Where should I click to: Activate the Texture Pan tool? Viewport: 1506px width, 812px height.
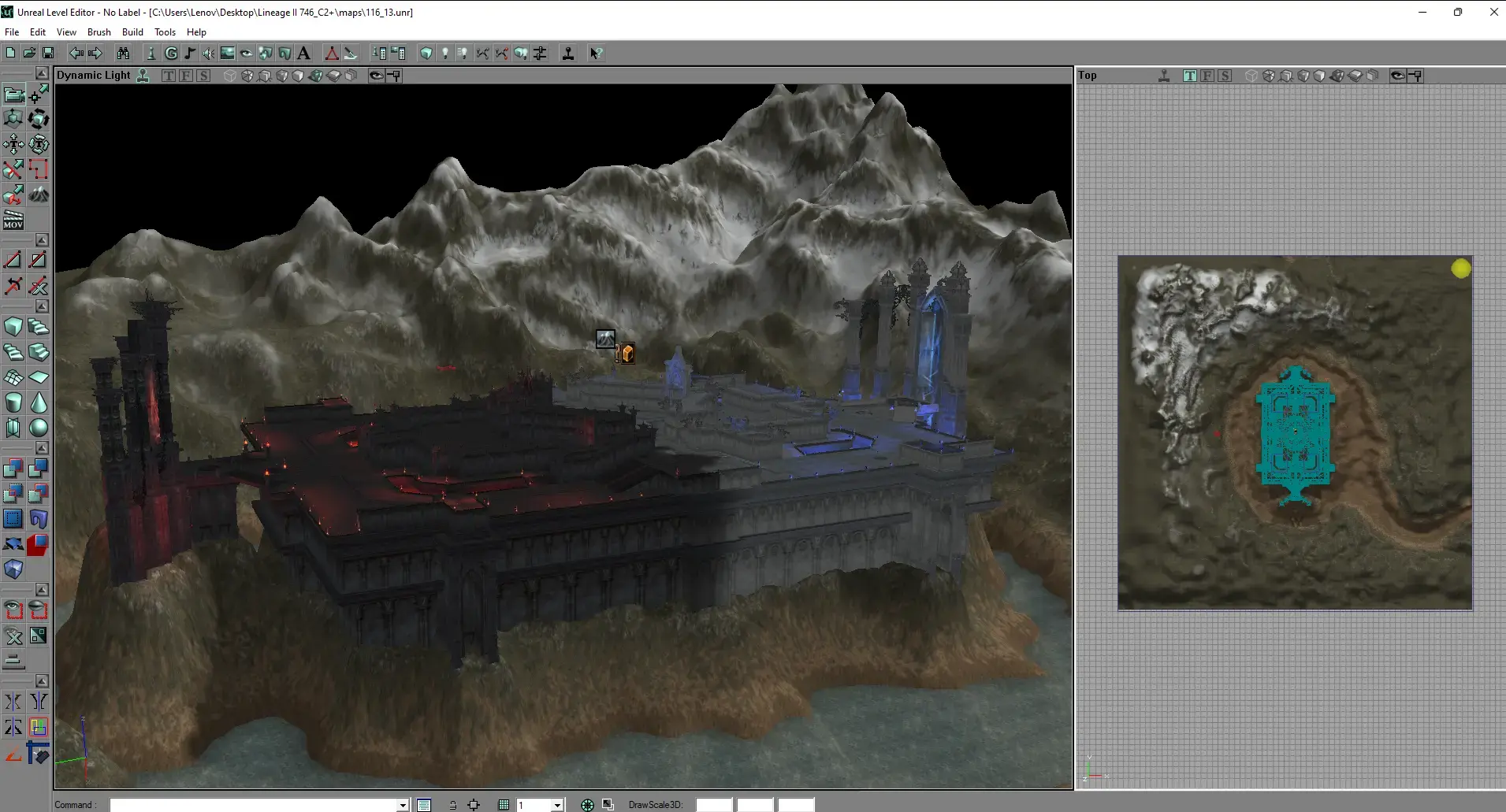[x=13, y=145]
